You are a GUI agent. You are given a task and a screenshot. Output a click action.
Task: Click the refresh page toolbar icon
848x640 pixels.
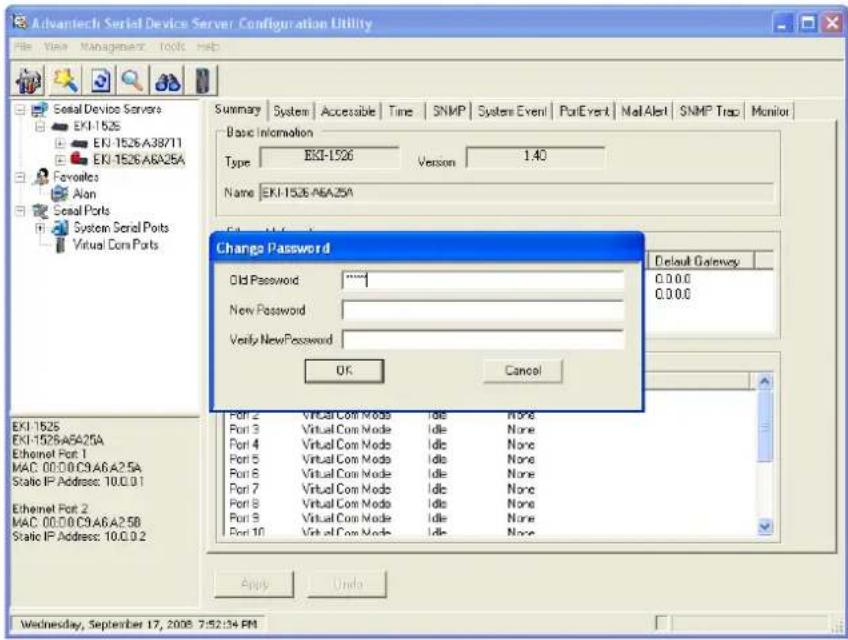(101, 81)
